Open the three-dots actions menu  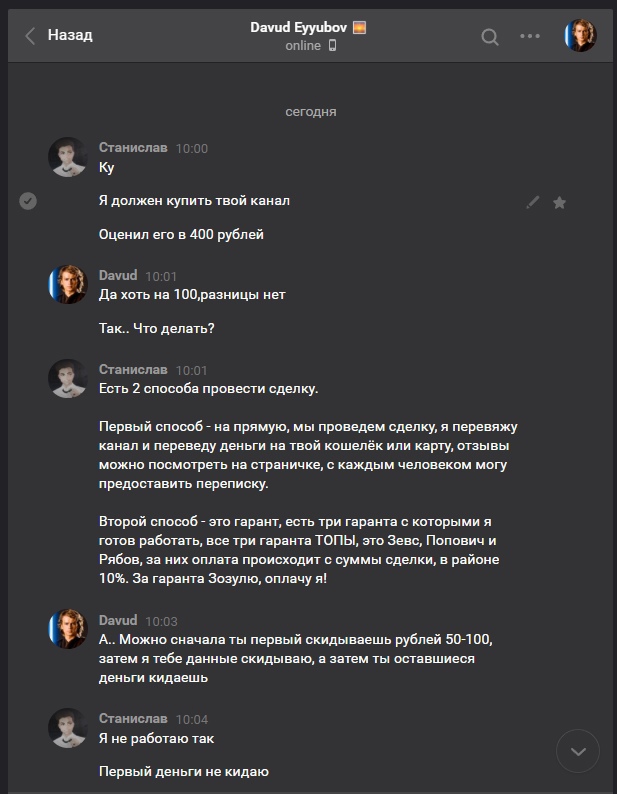530,37
